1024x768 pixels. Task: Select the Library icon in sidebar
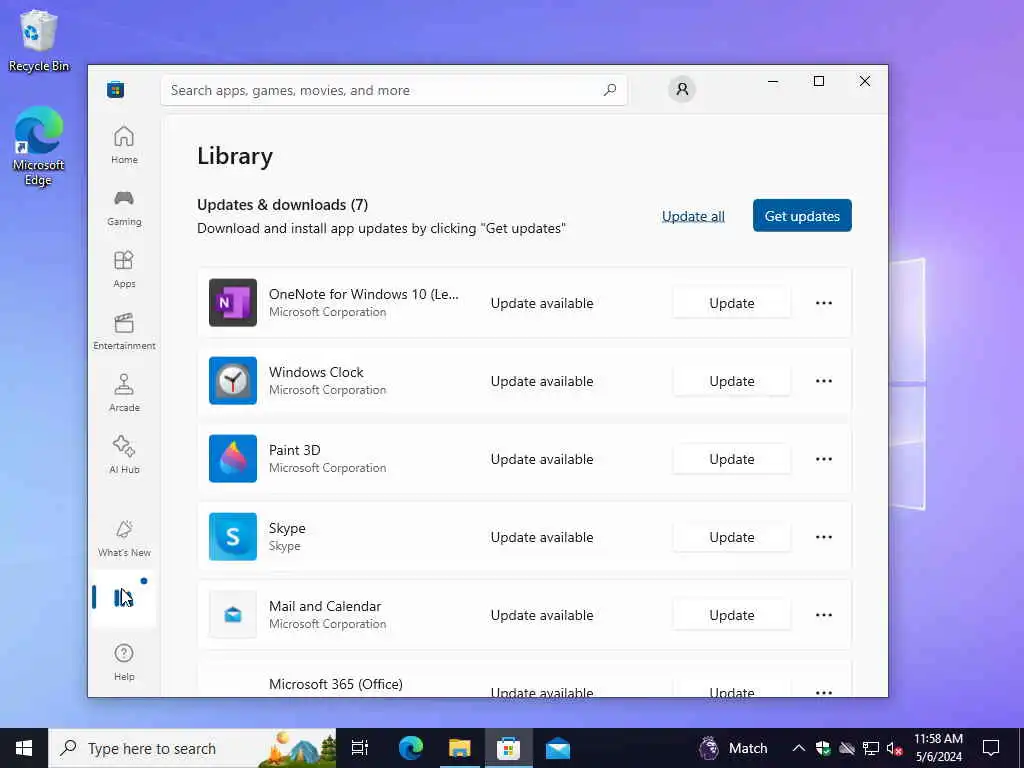point(123,598)
